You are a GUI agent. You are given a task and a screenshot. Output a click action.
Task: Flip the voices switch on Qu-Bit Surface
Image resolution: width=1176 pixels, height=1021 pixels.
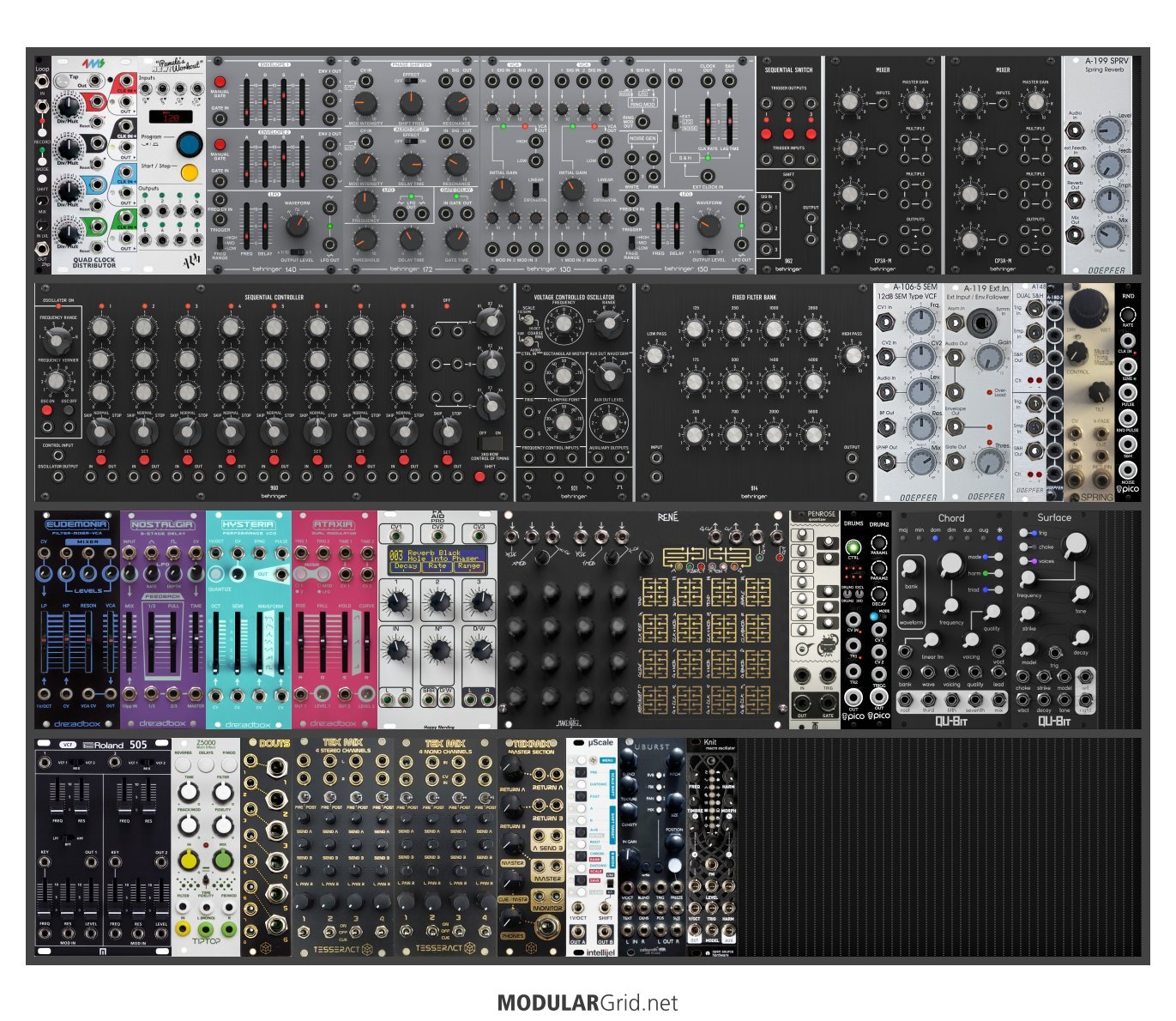tap(1025, 561)
